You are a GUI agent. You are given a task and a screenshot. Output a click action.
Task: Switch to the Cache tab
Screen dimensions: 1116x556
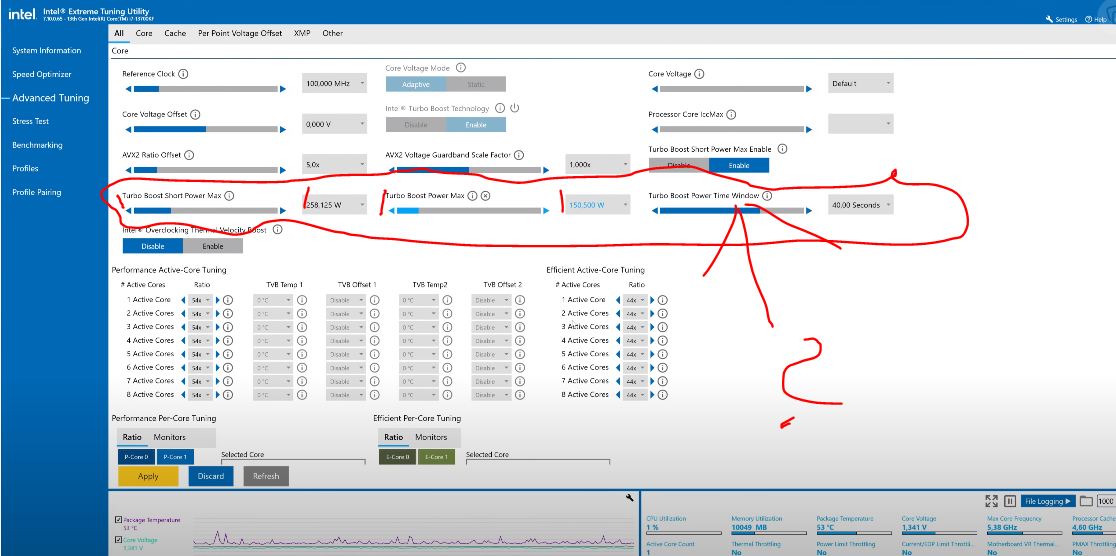(x=175, y=33)
